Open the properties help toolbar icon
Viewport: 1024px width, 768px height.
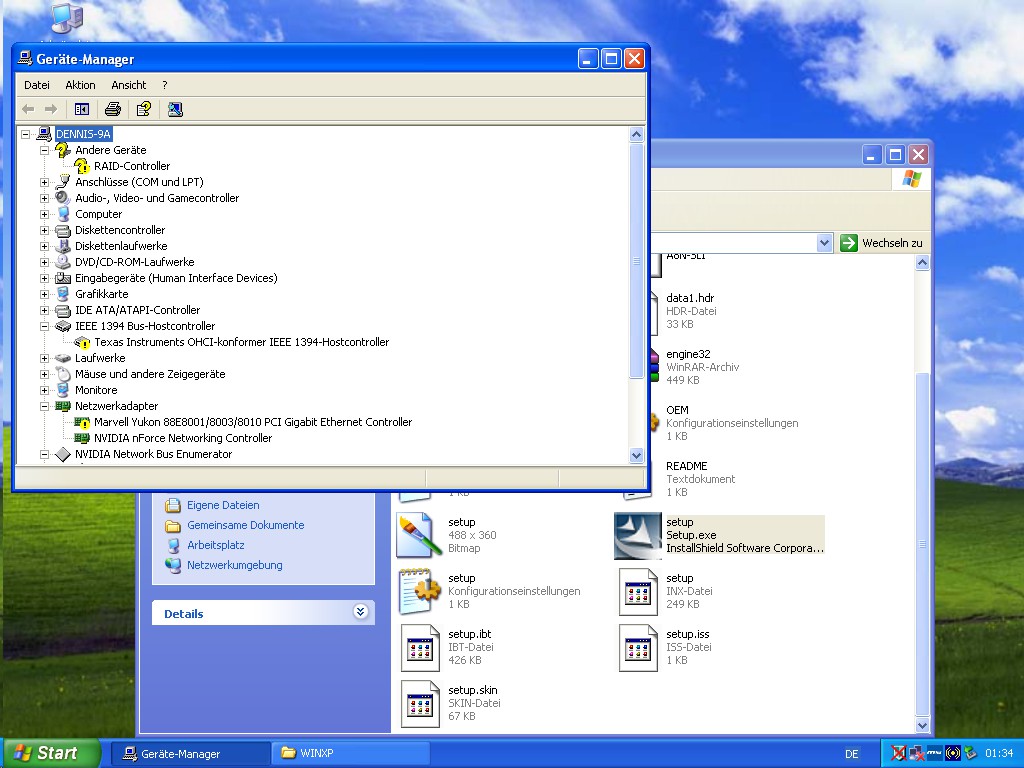[144, 109]
